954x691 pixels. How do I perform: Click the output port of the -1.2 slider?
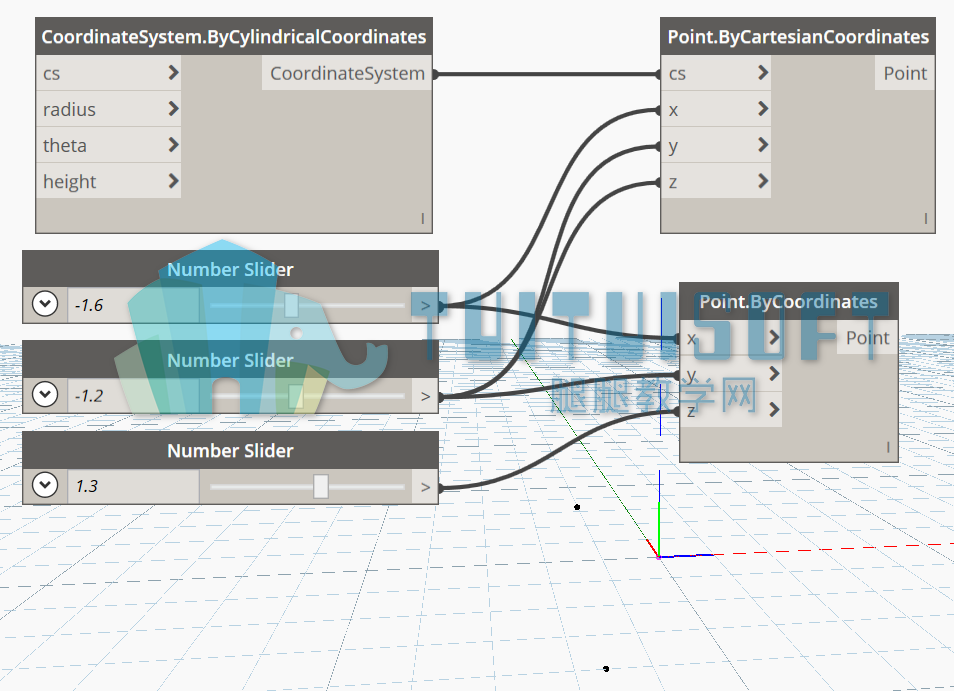pyautogui.click(x=425, y=396)
